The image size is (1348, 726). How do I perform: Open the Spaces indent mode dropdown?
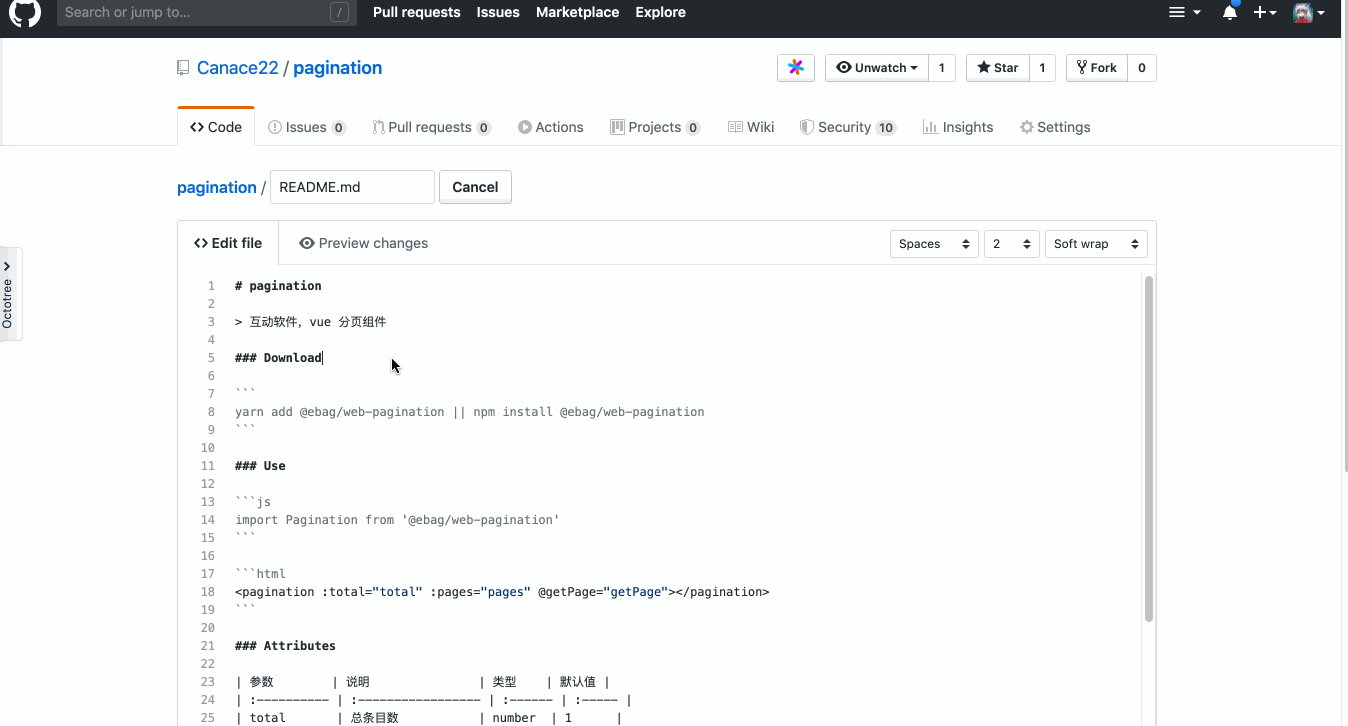click(934, 244)
